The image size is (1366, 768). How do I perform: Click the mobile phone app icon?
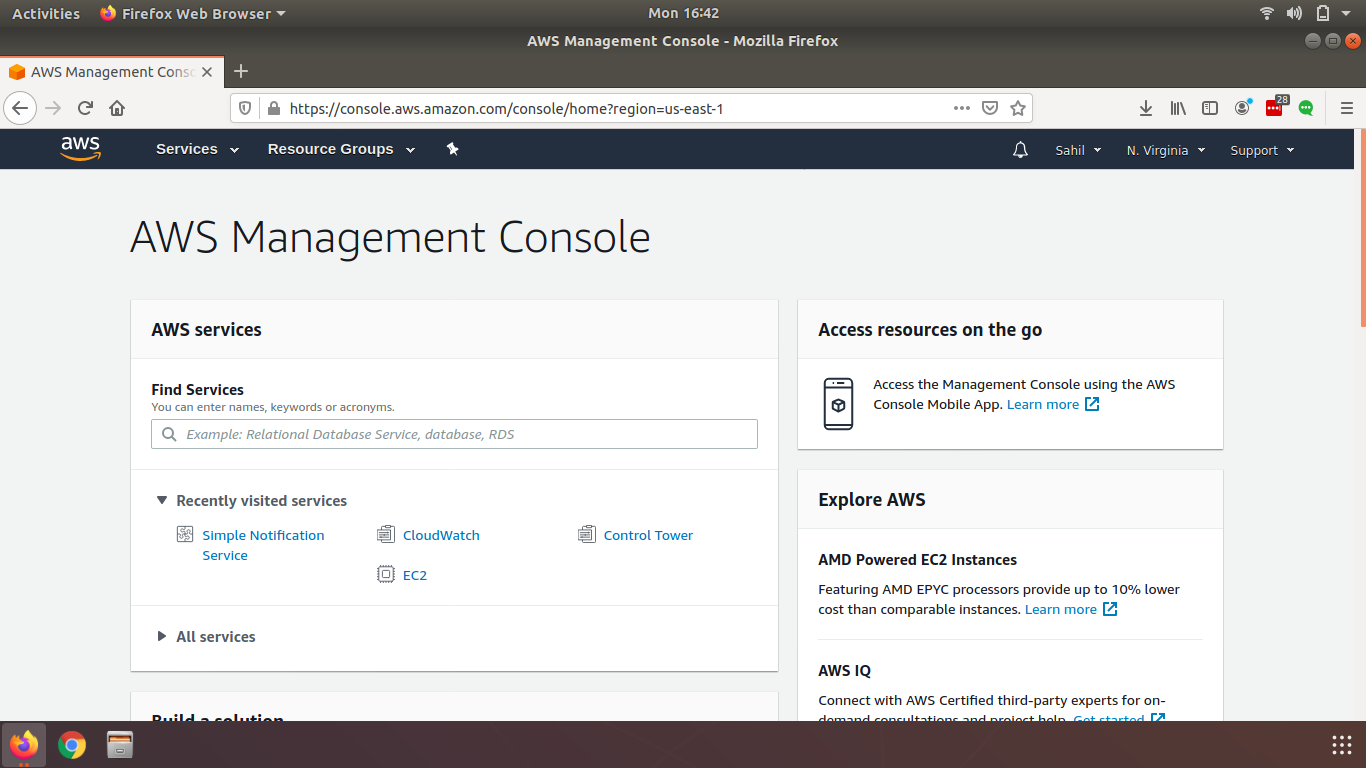pyautogui.click(x=838, y=404)
